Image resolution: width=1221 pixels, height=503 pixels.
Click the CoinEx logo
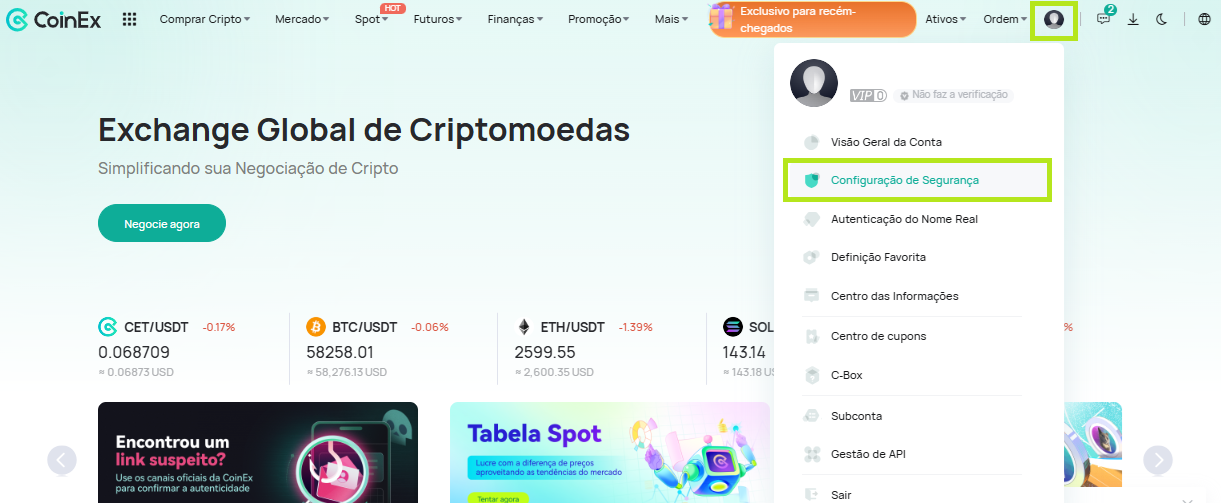click(53, 19)
